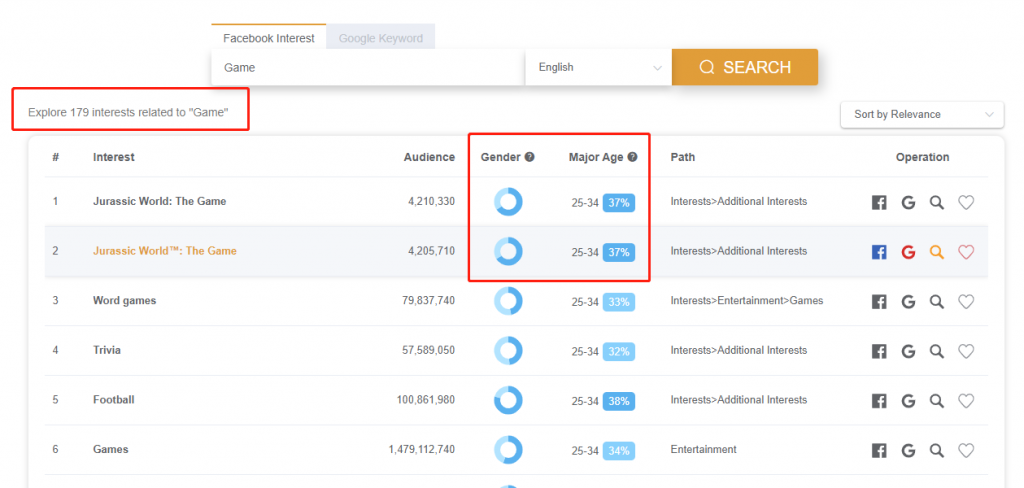Switch to Google Keyword tab

(x=381, y=38)
